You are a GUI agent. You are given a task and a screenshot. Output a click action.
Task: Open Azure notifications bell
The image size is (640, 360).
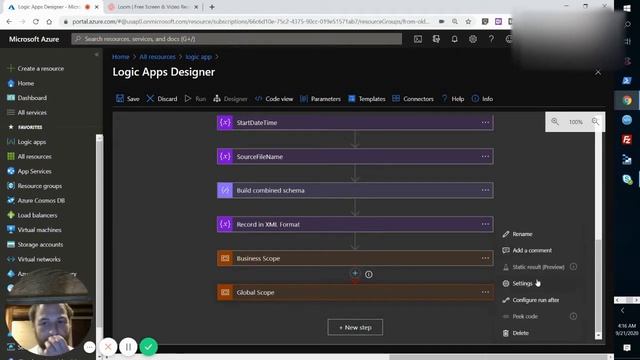pyautogui.click(x=454, y=39)
